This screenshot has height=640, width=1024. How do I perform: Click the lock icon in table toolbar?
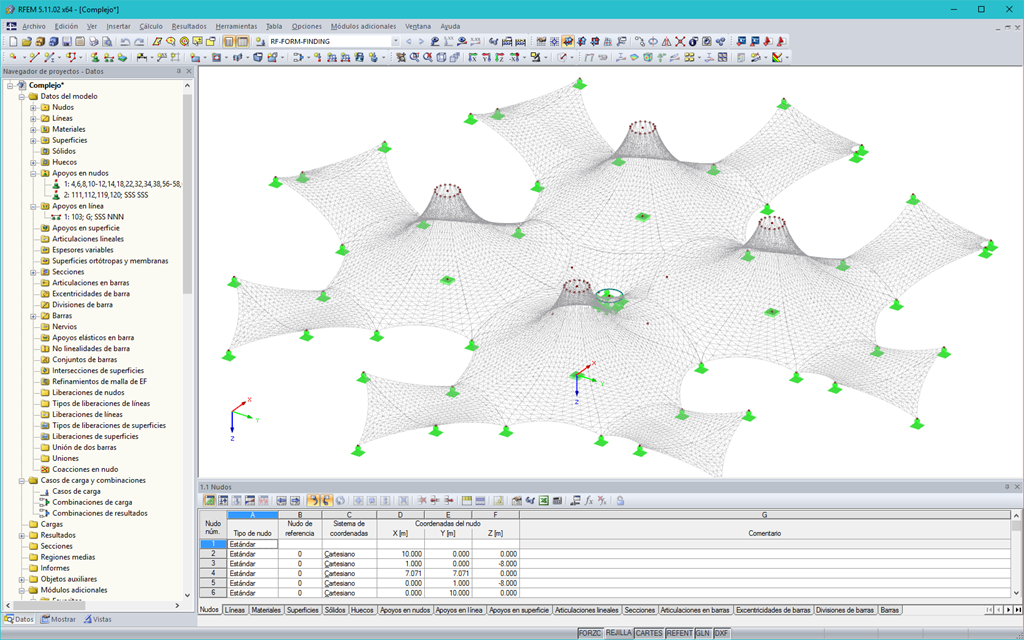coord(620,500)
